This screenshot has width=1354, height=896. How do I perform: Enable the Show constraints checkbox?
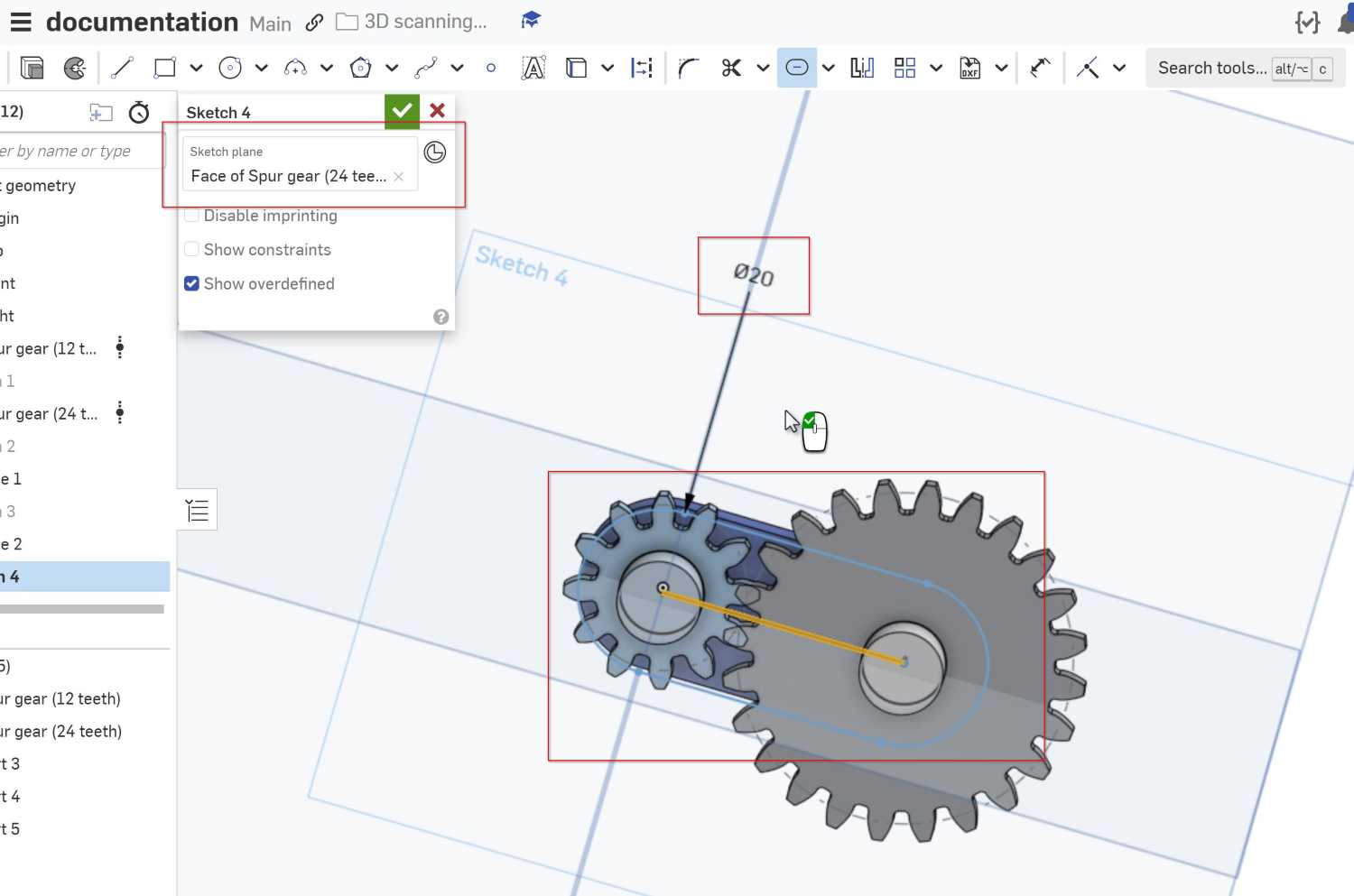point(191,249)
